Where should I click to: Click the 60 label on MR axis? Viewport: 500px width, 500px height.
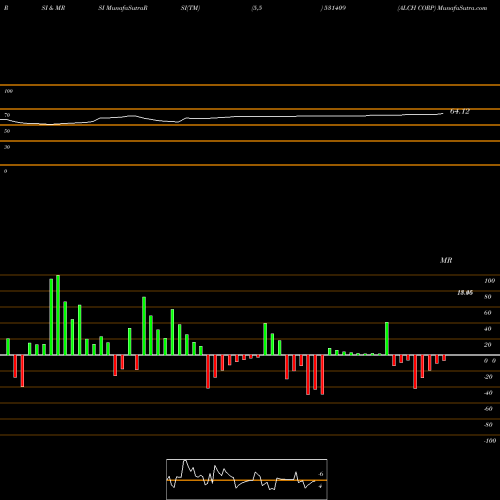pyautogui.click(x=488, y=313)
